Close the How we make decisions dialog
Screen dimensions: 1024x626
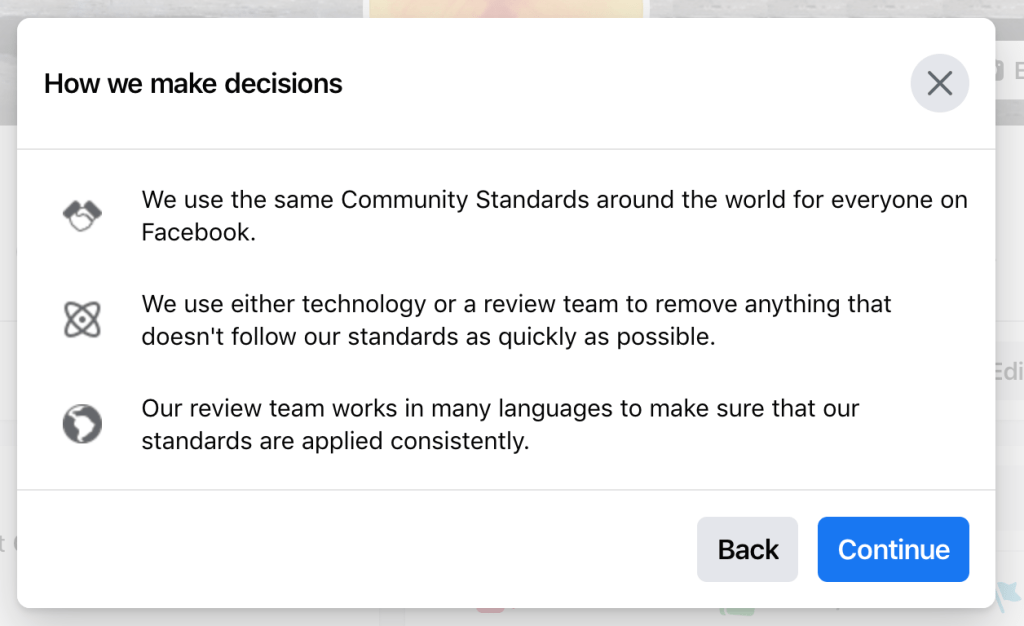pos(939,83)
